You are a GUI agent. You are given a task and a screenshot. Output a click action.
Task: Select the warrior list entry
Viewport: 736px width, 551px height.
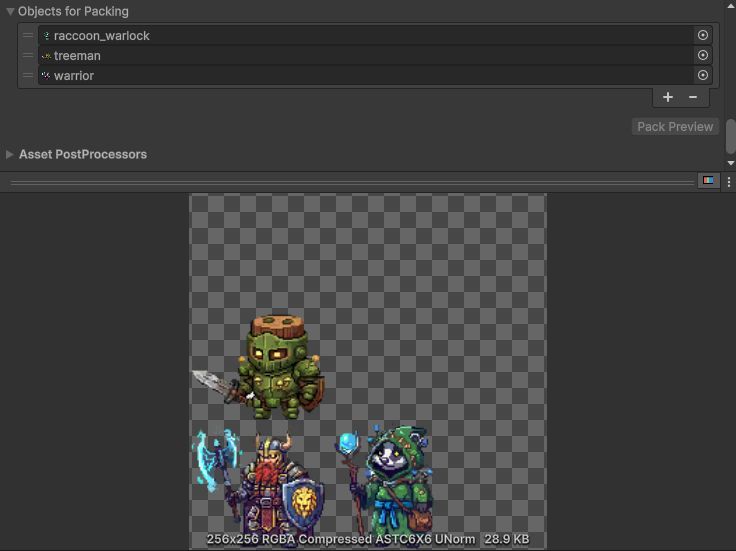click(x=375, y=75)
